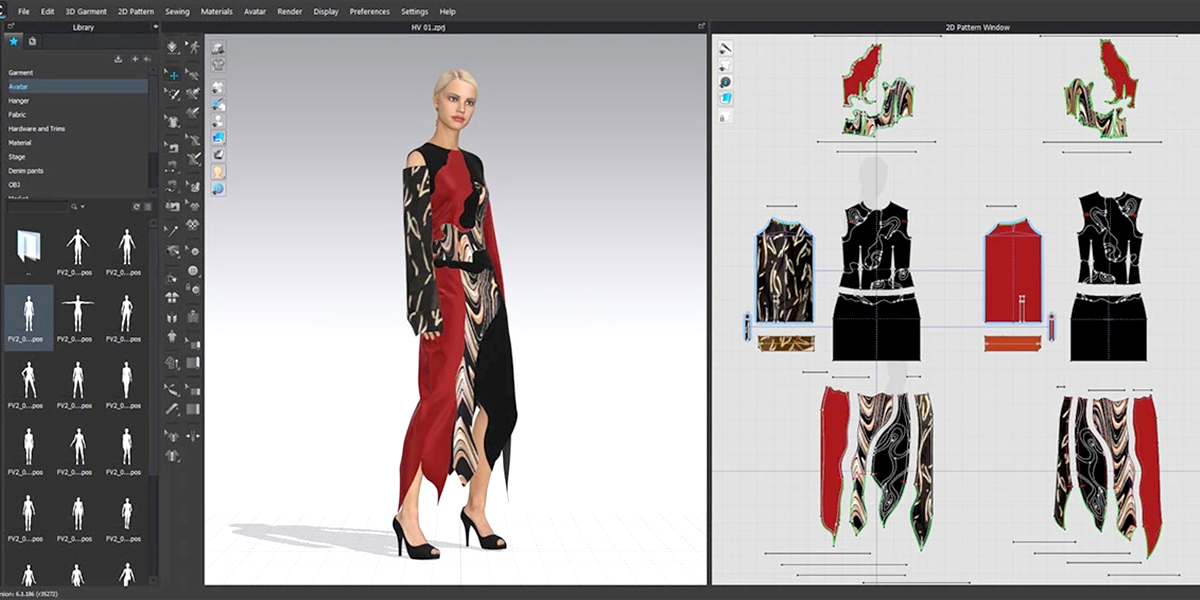Toggle the blue textured surface display in 3D view

218,137
